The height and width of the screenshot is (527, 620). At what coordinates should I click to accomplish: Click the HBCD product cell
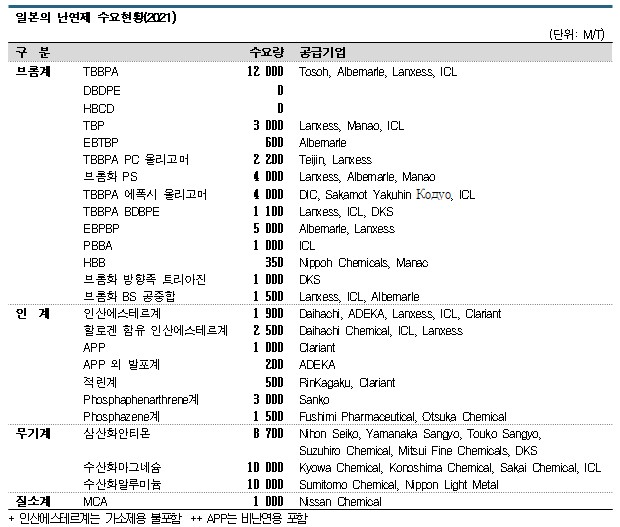pyautogui.click(x=100, y=107)
